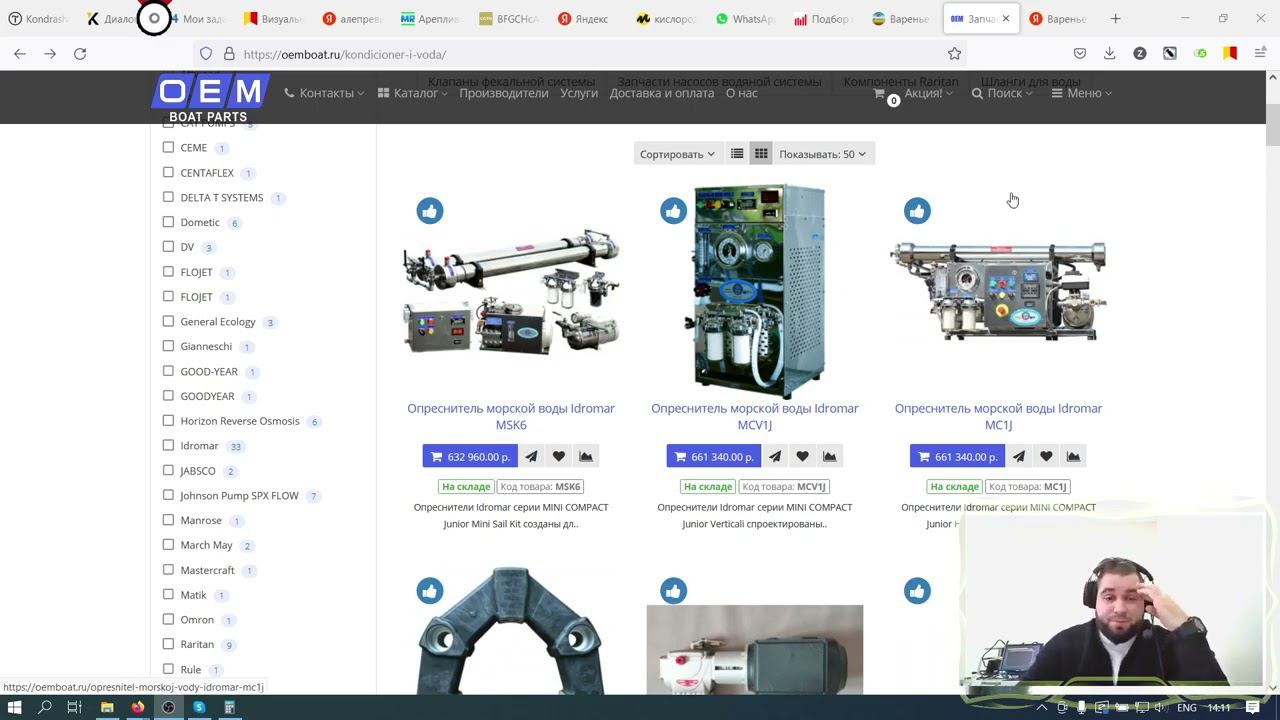Click the paper-plane quick order icon for Idromar MCV1J

pyautogui.click(x=775, y=456)
